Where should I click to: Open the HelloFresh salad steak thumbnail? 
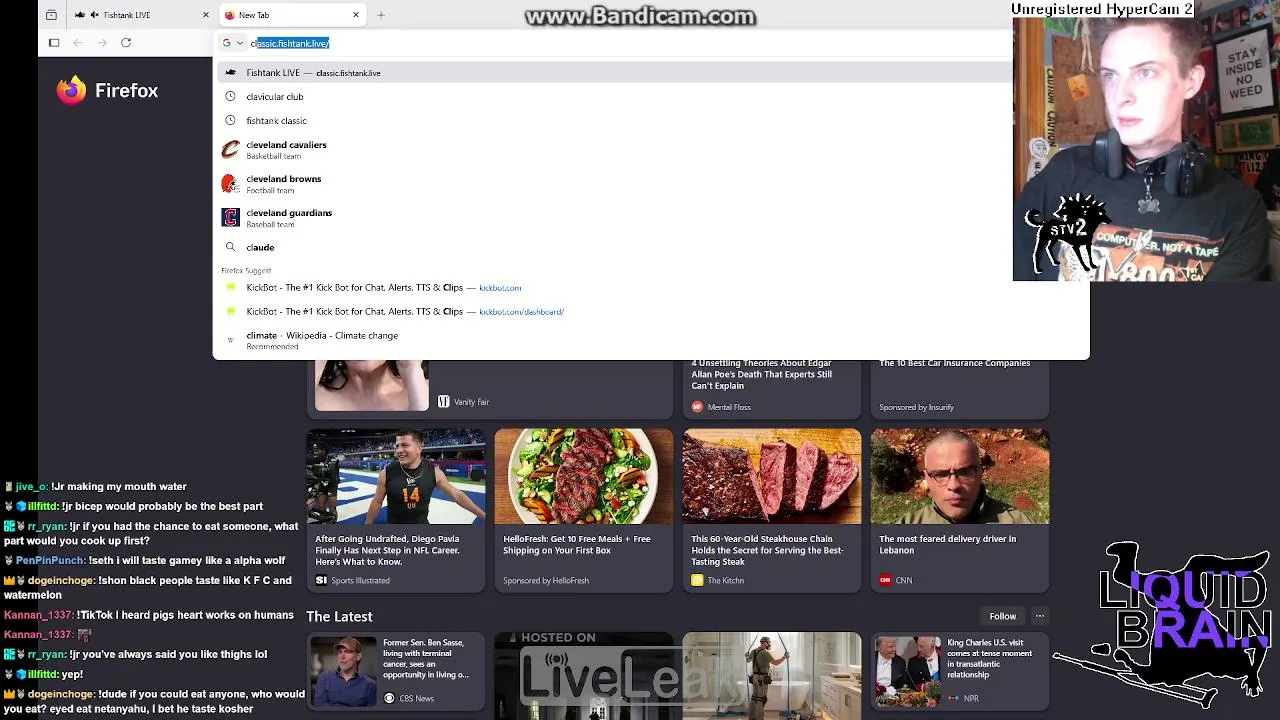coord(584,476)
